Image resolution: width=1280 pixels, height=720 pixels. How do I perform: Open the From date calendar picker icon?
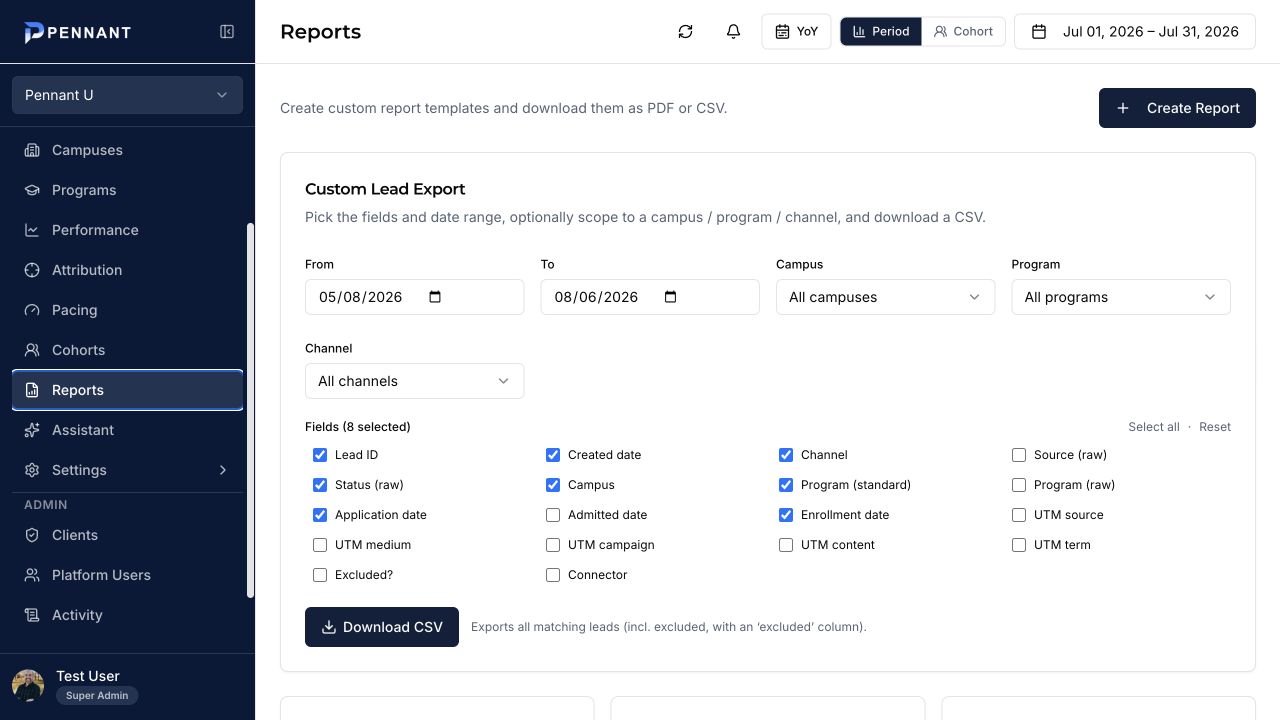pos(435,297)
